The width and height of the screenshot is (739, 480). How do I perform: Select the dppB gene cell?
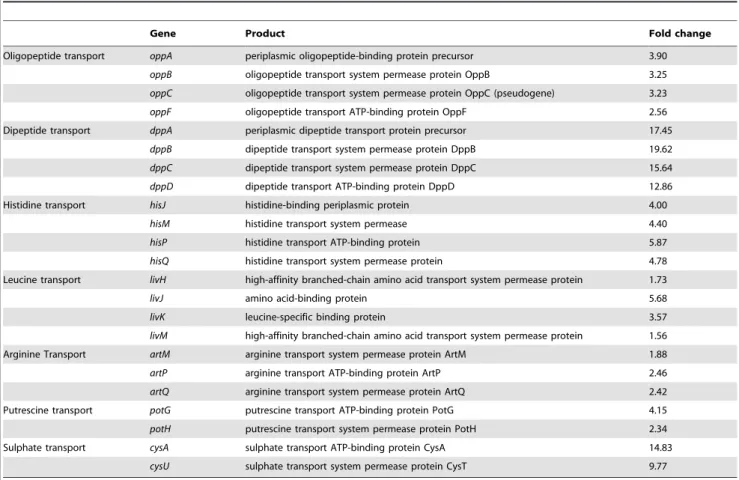pyautogui.click(x=161, y=149)
